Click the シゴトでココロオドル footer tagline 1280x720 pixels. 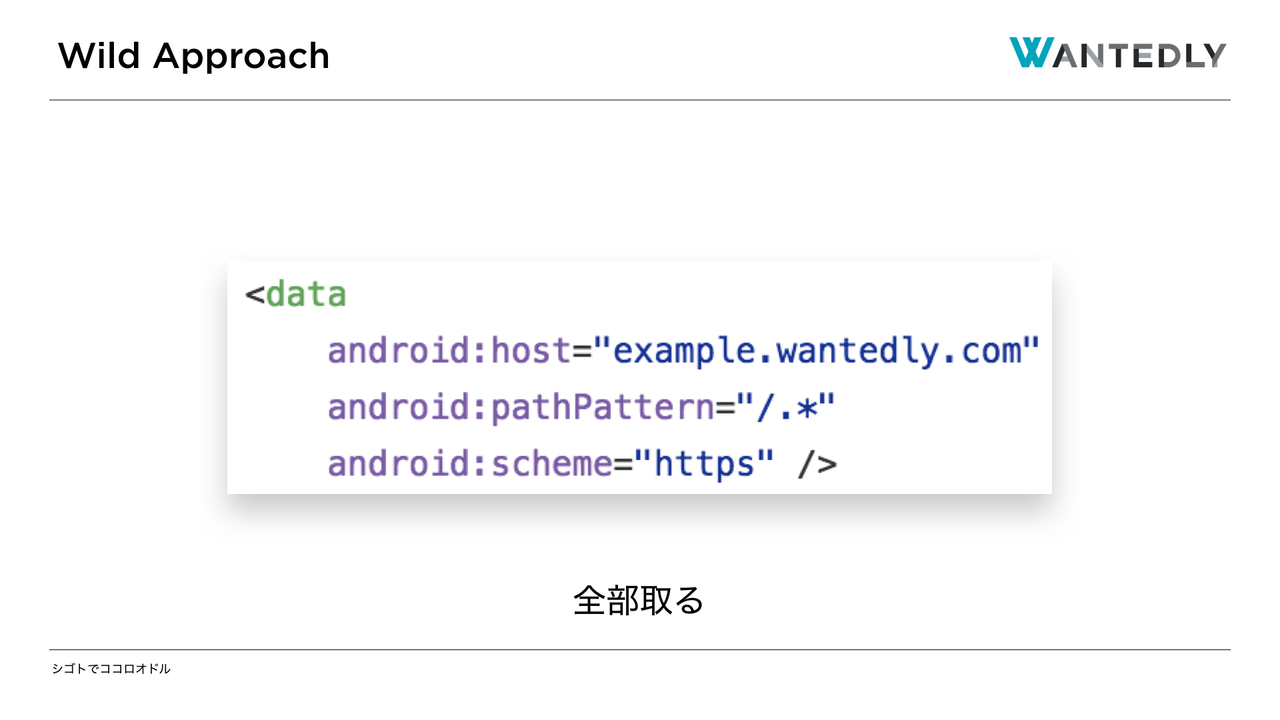pos(111,668)
